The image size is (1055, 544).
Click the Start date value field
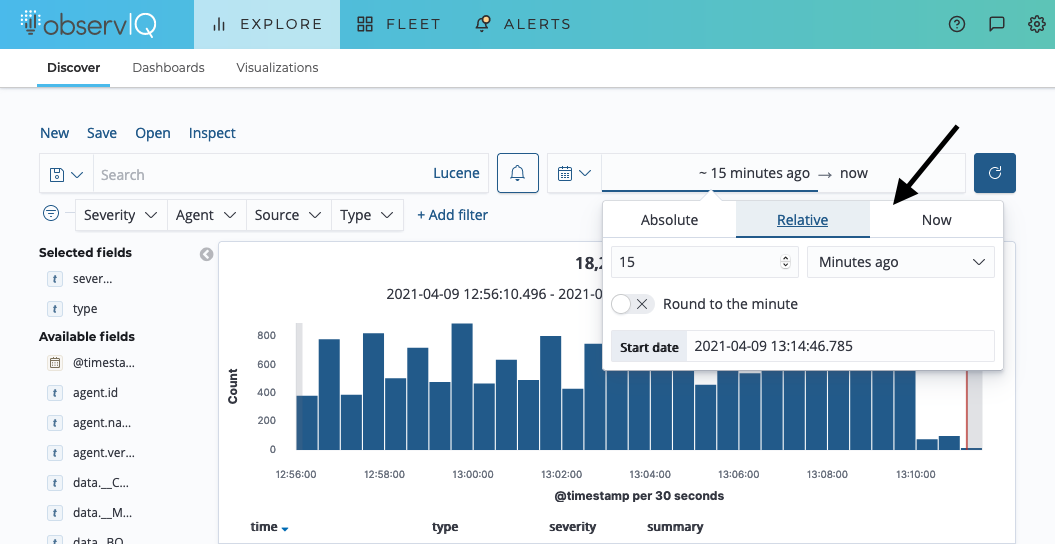coord(840,346)
